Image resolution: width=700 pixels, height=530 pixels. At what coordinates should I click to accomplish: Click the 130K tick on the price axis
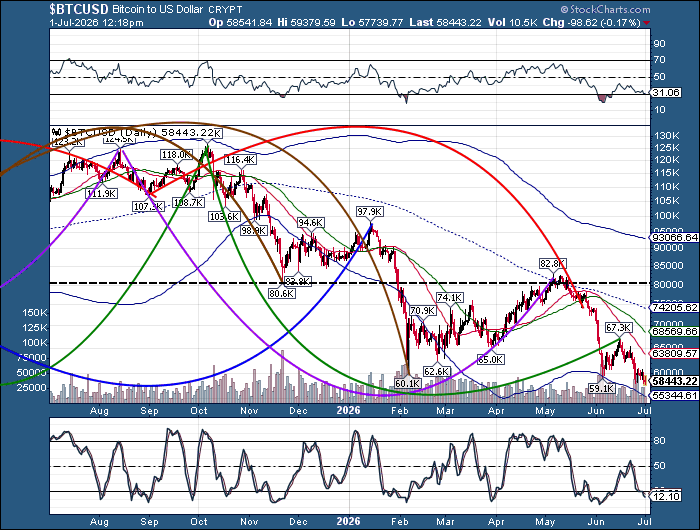pyautogui.click(x=667, y=136)
